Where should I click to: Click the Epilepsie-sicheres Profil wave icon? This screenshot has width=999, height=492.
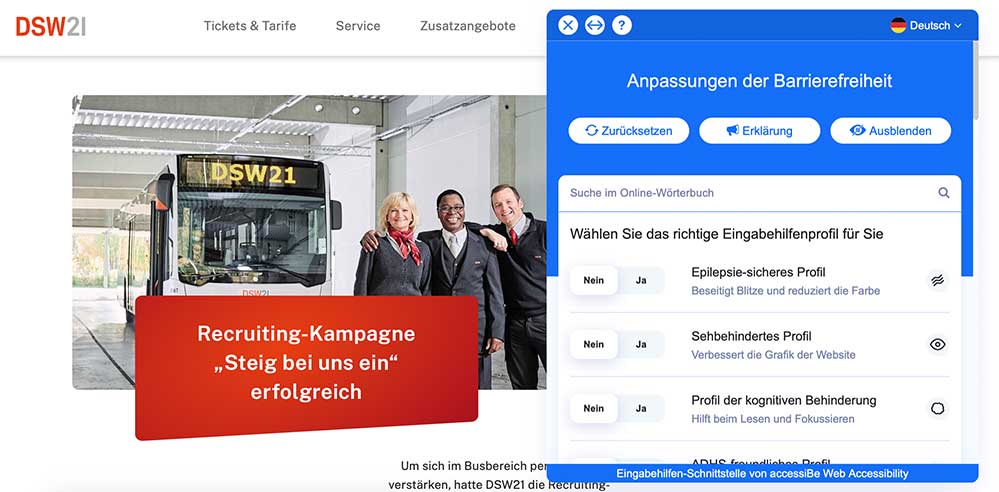click(937, 280)
